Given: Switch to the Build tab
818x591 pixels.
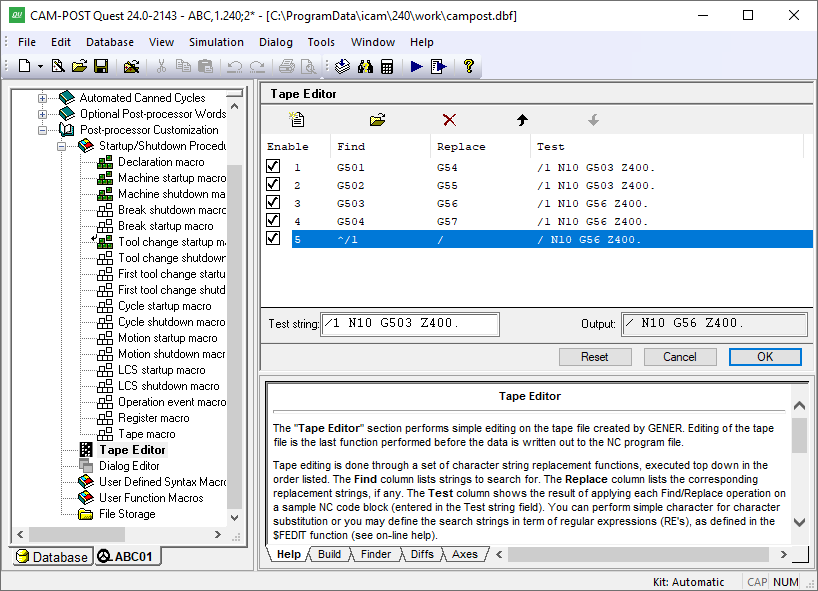Looking at the screenshot, I should point(329,554).
